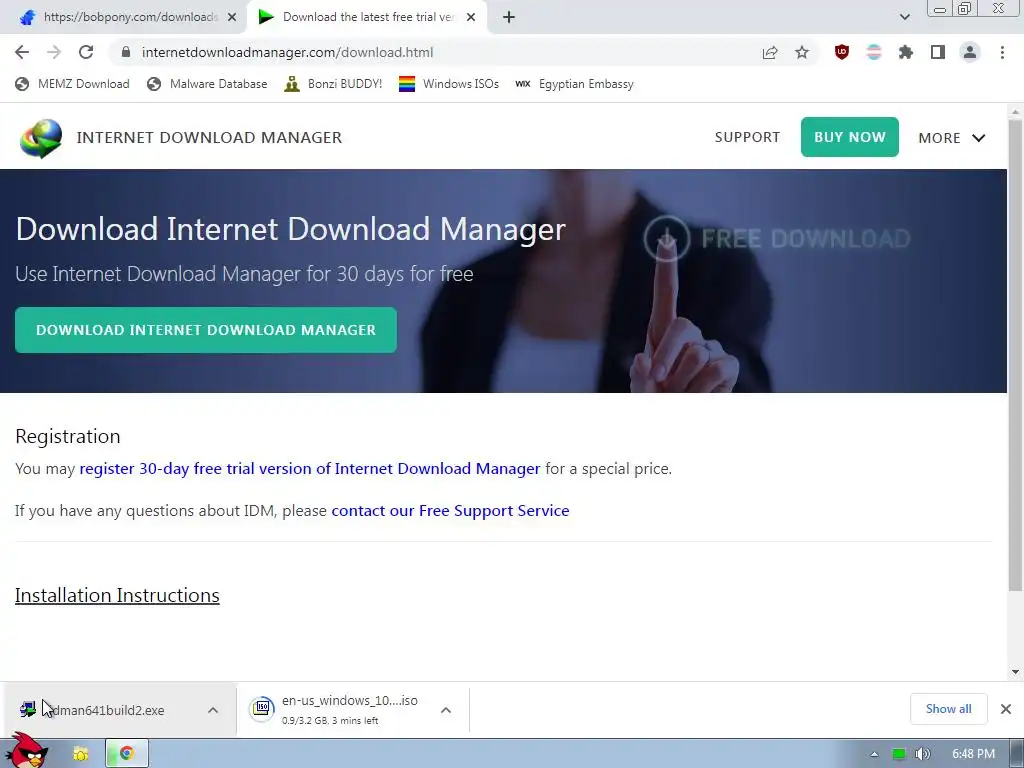The image size is (1024, 768).
Task: Open the Chrome three-dot menu
Action: coord(1002,52)
